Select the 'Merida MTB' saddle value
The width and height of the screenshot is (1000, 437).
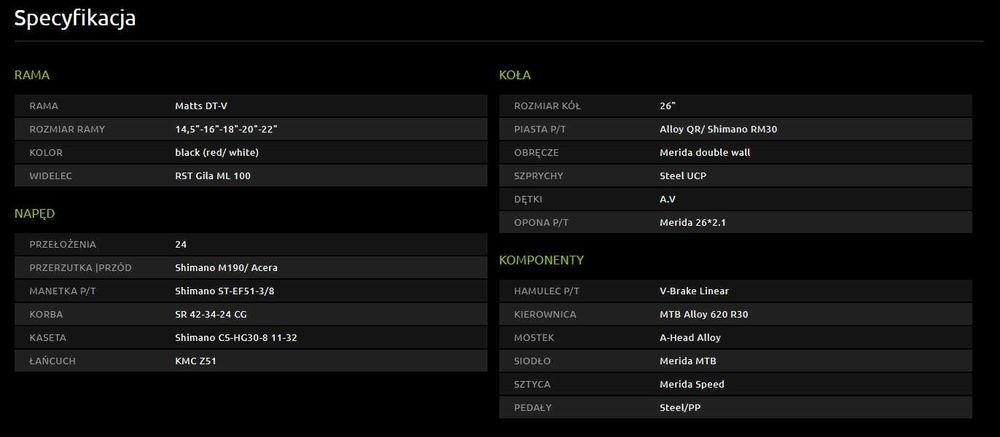(688, 361)
